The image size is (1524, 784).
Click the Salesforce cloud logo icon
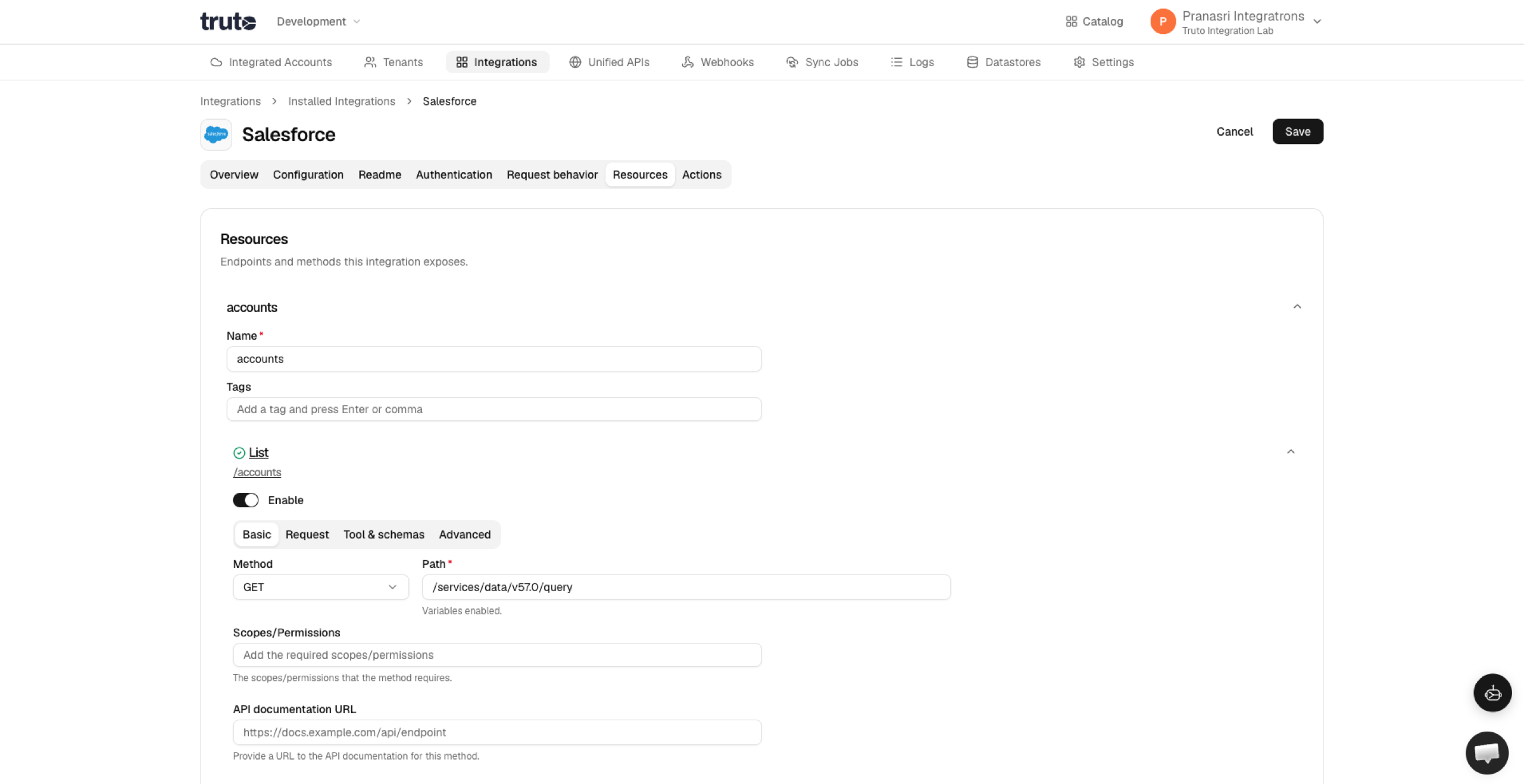pos(216,135)
